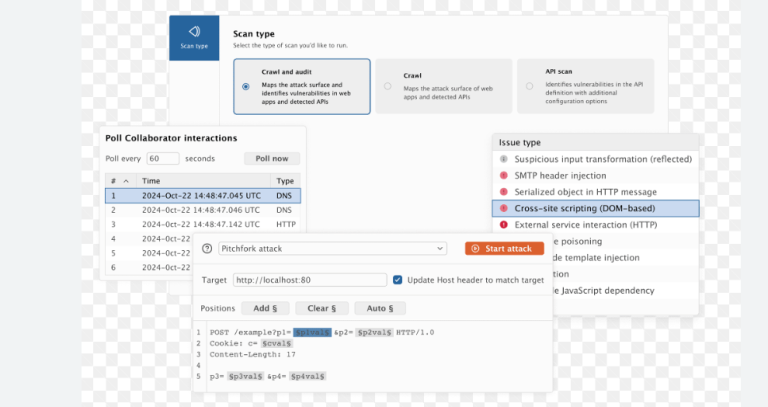Select the Crawl radio option
768x407 pixels.
387,86
